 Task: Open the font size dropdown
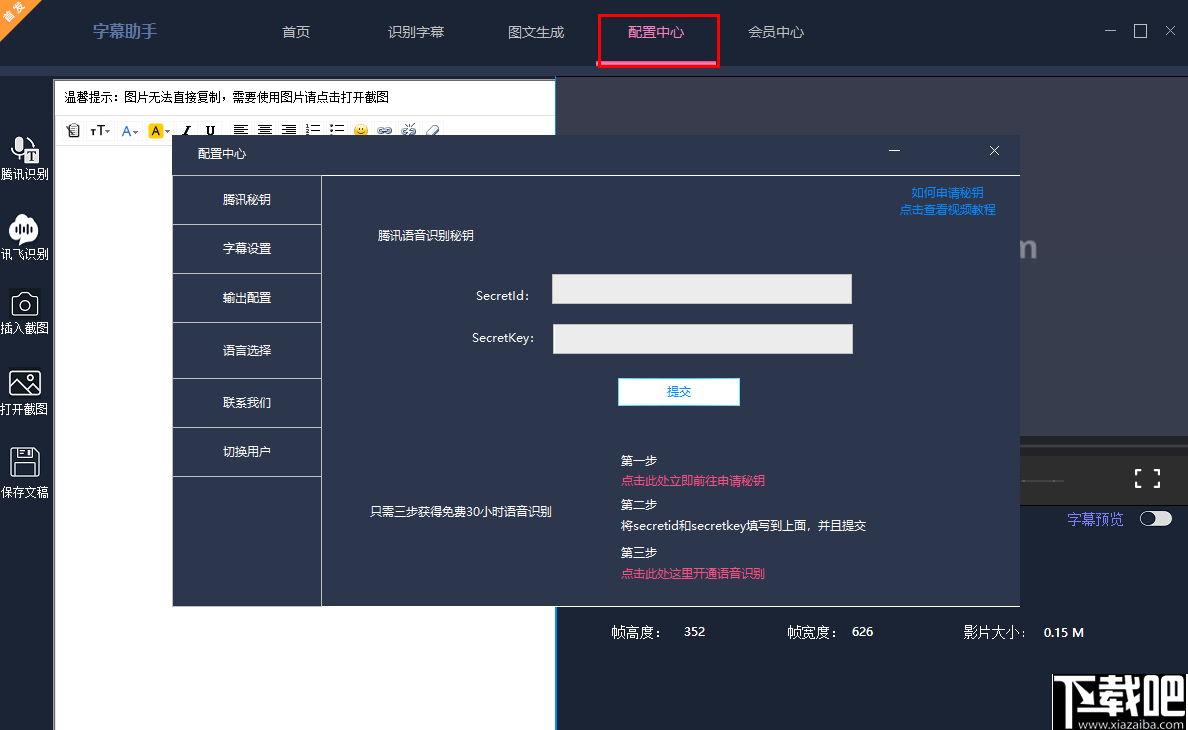click(x=100, y=130)
